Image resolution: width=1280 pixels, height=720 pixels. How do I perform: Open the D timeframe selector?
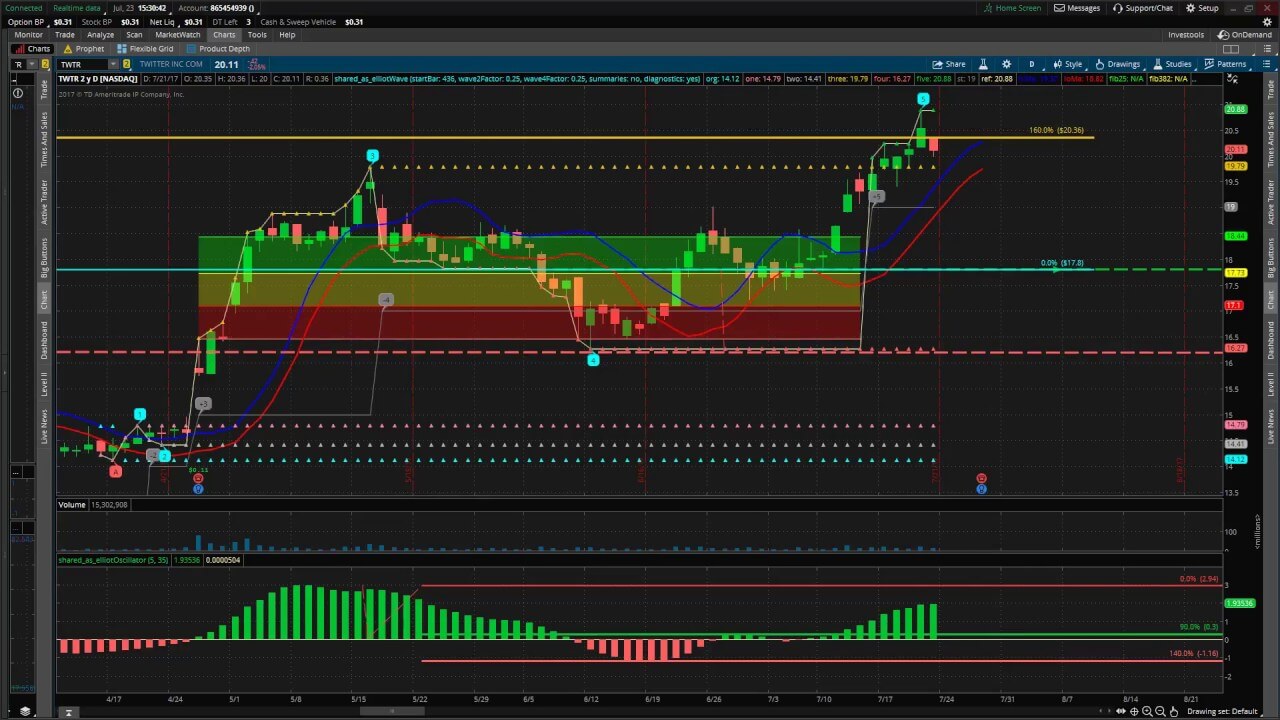click(x=1031, y=64)
